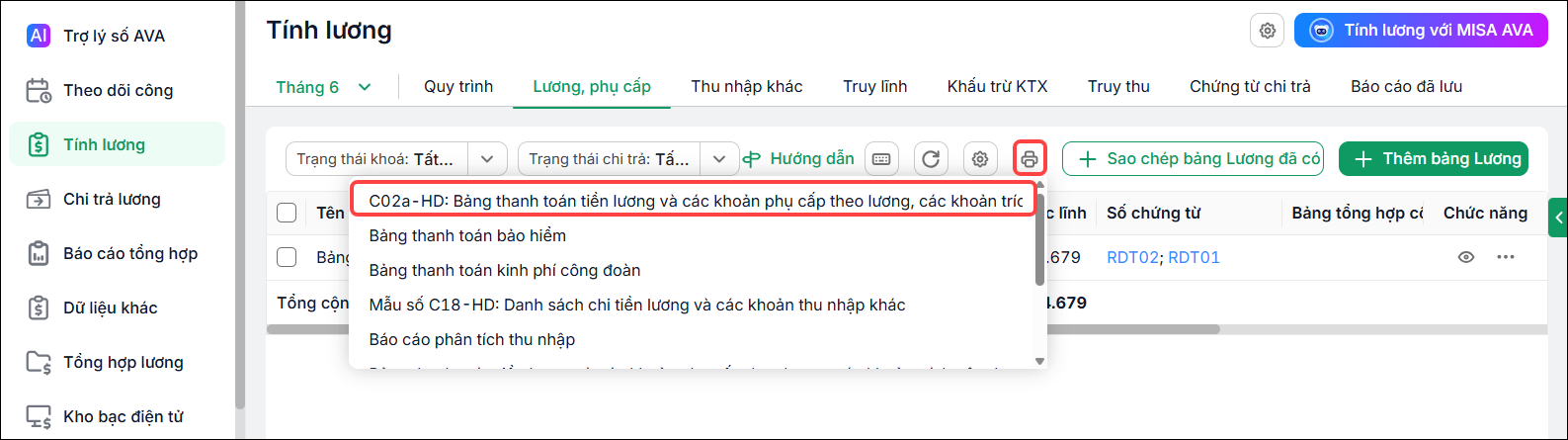This screenshot has width=1568, height=440.
Task: Collapse the green right side panel arrow
Action: (x=1558, y=218)
